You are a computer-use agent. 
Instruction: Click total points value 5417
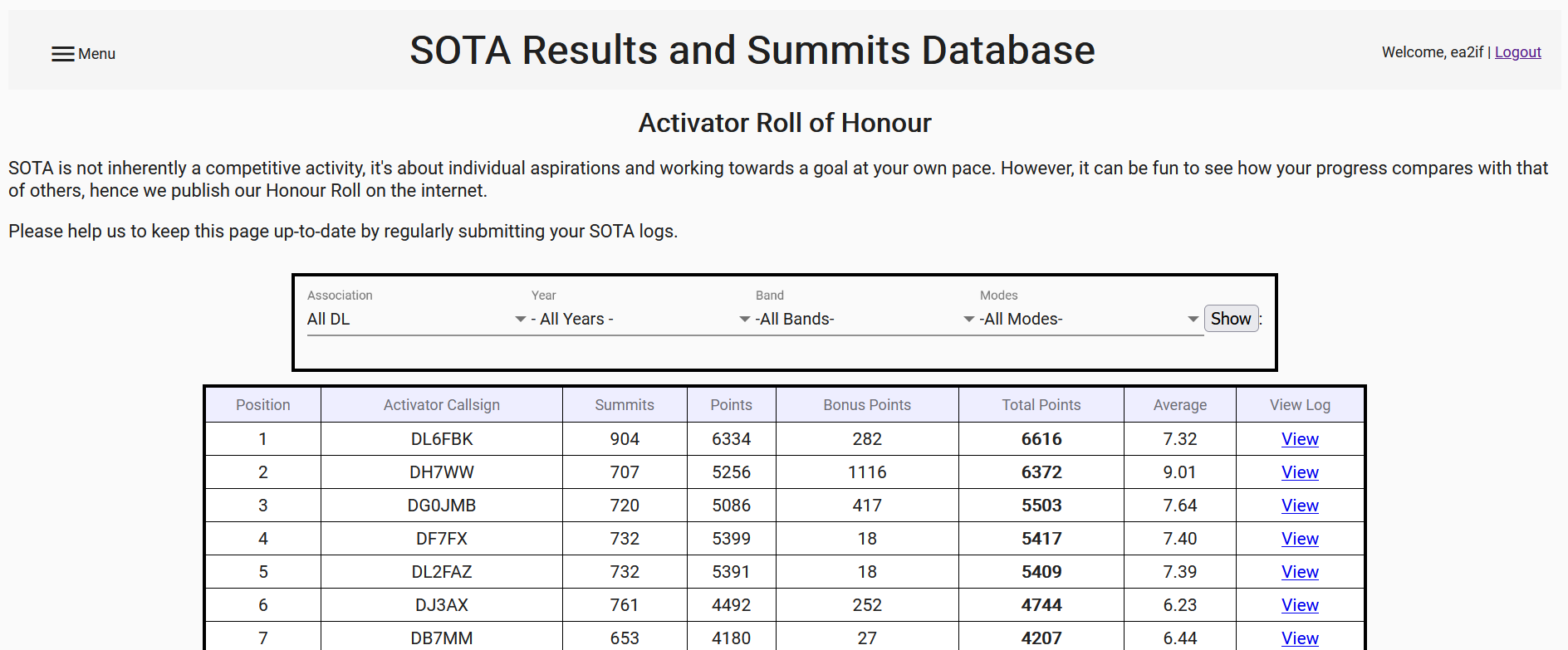(x=1041, y=539)
